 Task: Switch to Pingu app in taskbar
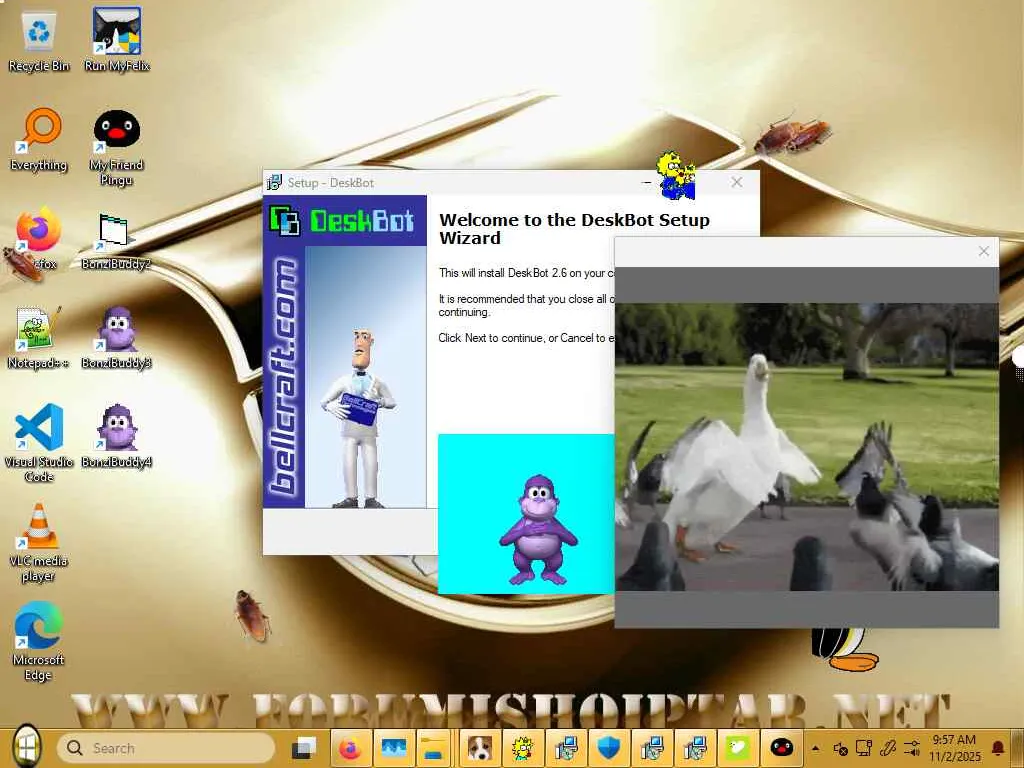tap(781, 748)
